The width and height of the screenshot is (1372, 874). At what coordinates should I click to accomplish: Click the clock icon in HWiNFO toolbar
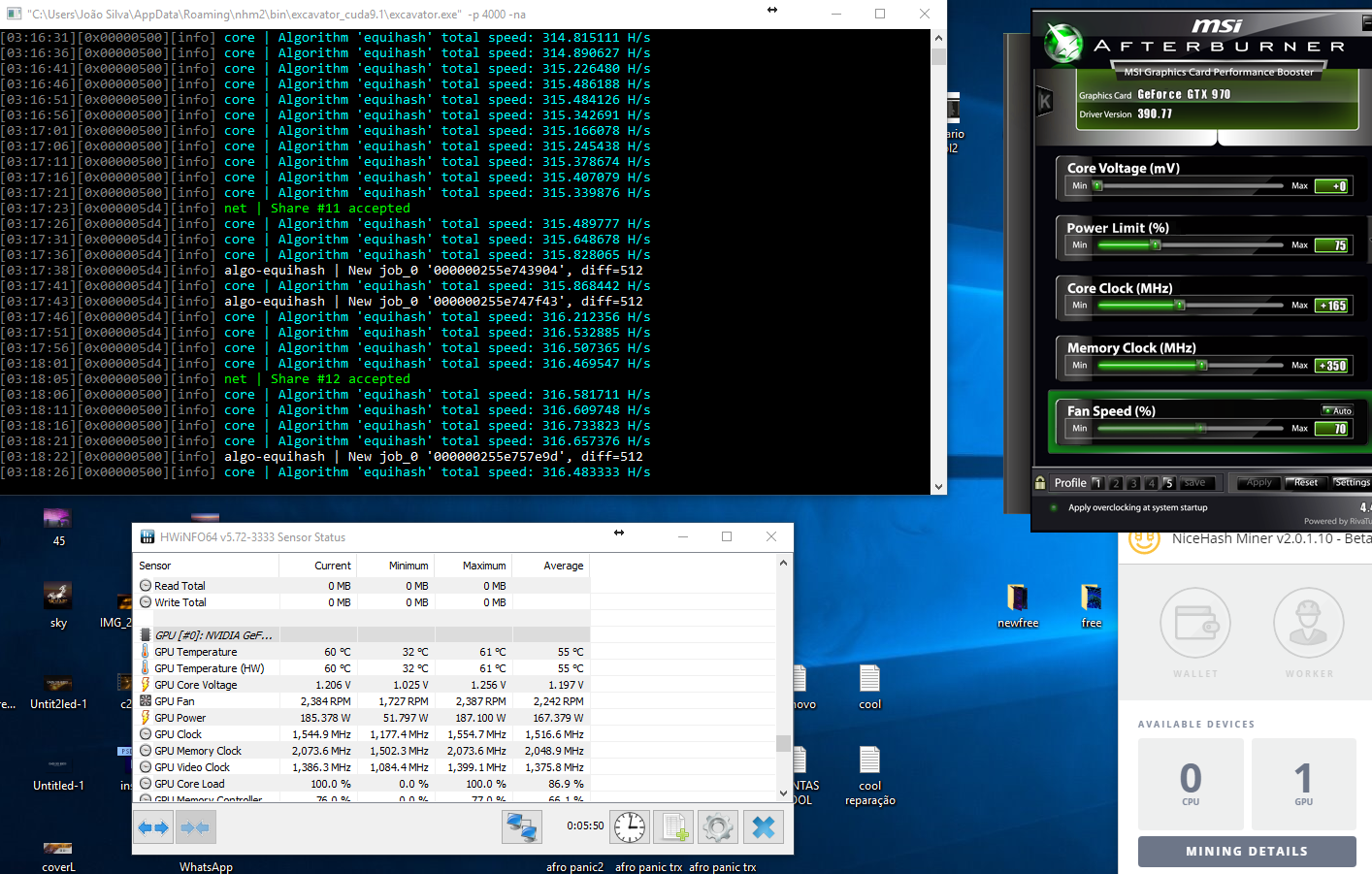[x=629, y=826]
